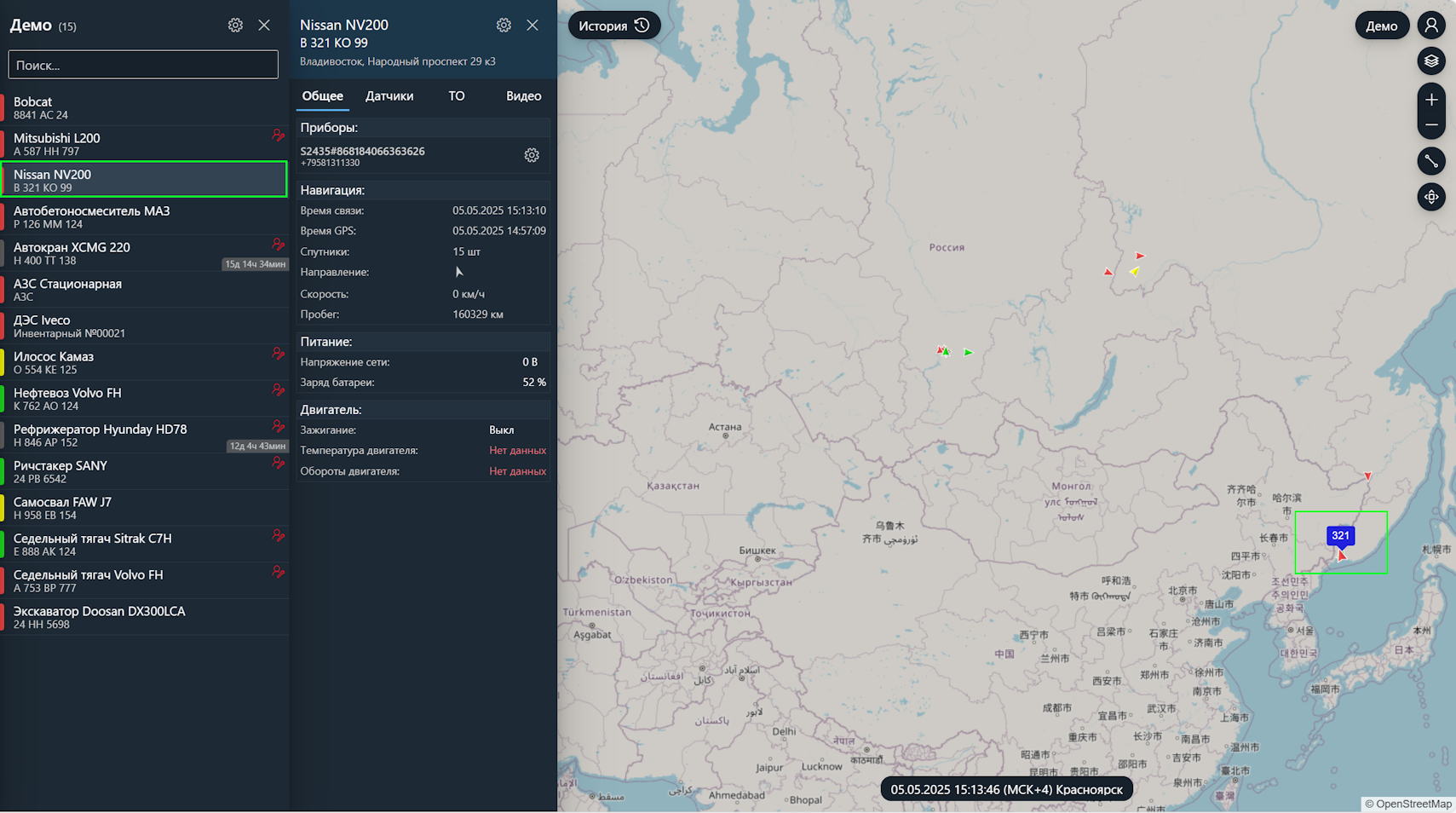Screen dimensions: 1456x813
Task: Open the ТО tab
Action: (457, 96)
